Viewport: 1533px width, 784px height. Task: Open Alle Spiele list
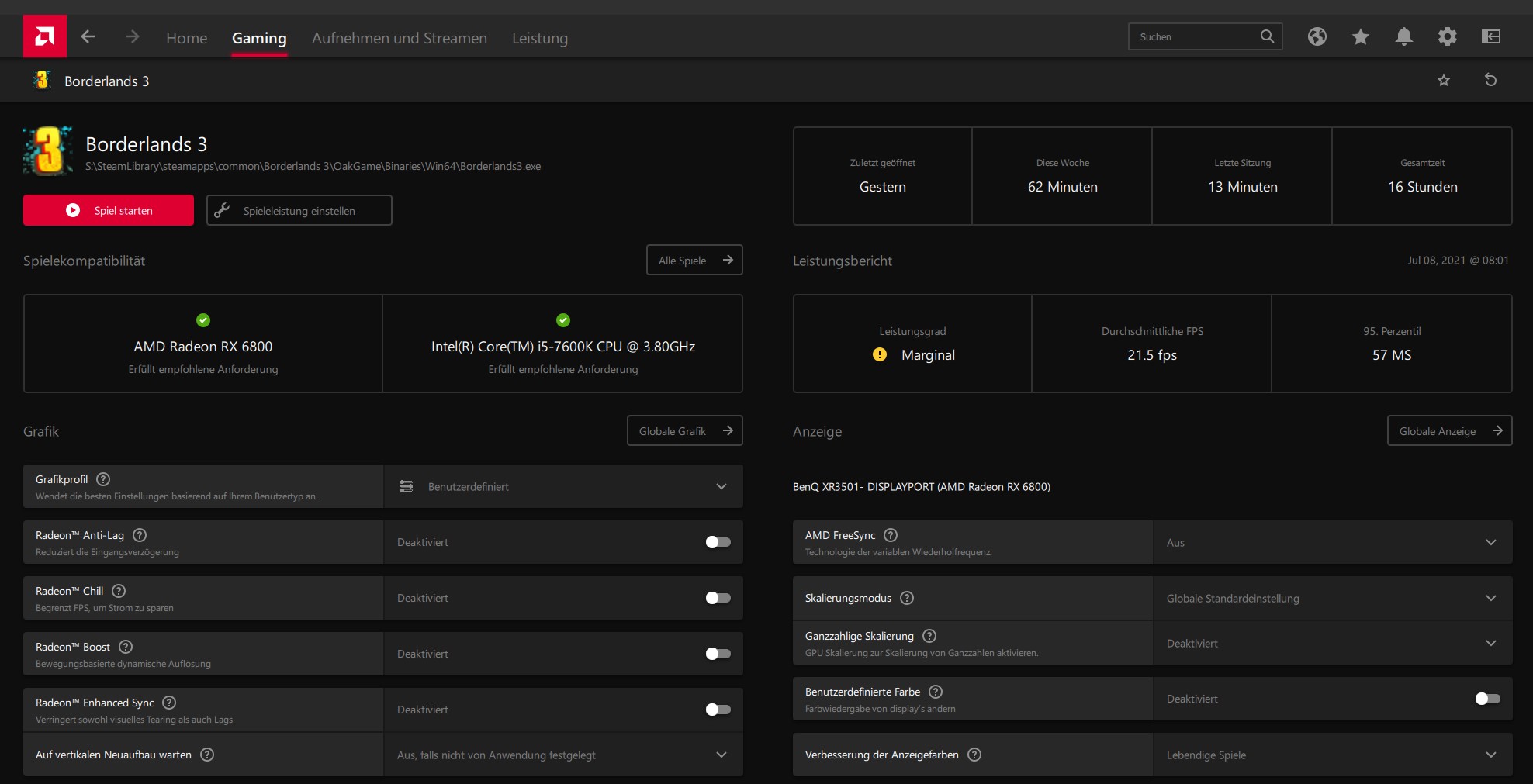pyautogui.click(x=694, y=260)
